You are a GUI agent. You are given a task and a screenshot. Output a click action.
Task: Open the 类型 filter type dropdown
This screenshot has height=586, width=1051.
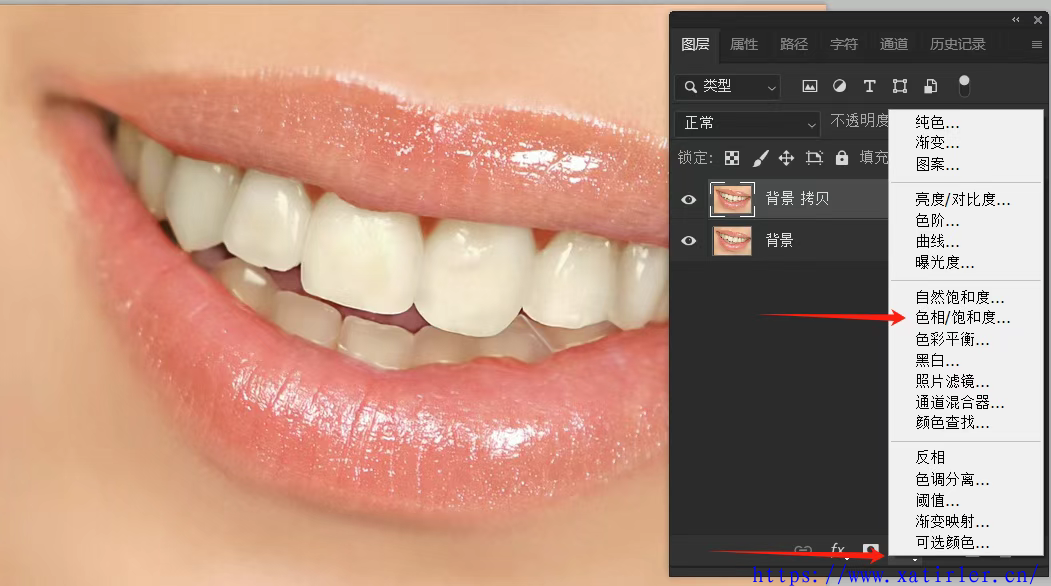click(727, 87)
